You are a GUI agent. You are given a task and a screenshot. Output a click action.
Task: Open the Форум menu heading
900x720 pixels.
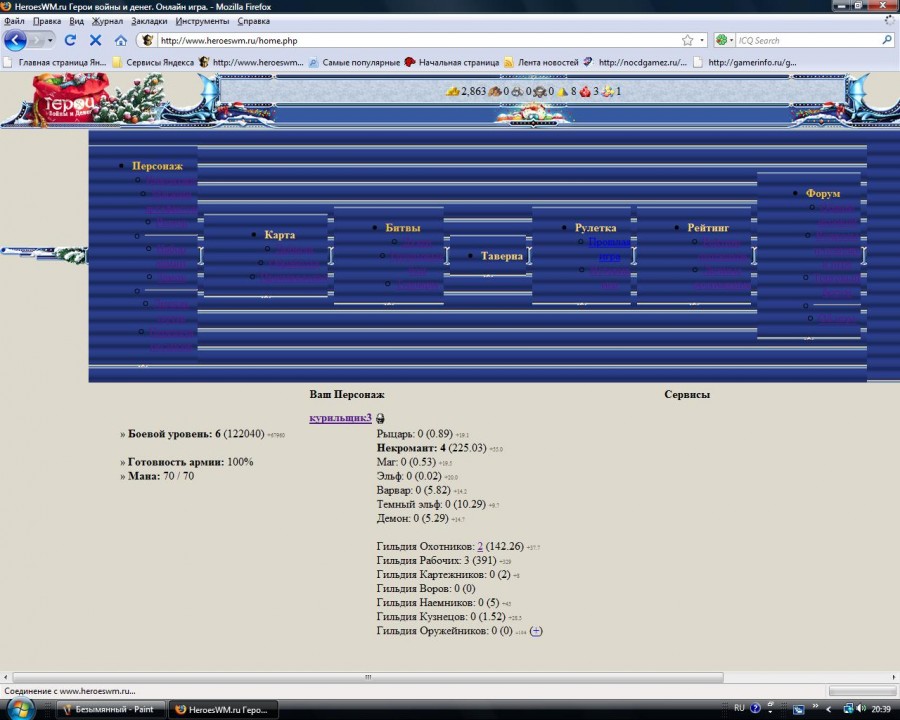click(823, 193)
